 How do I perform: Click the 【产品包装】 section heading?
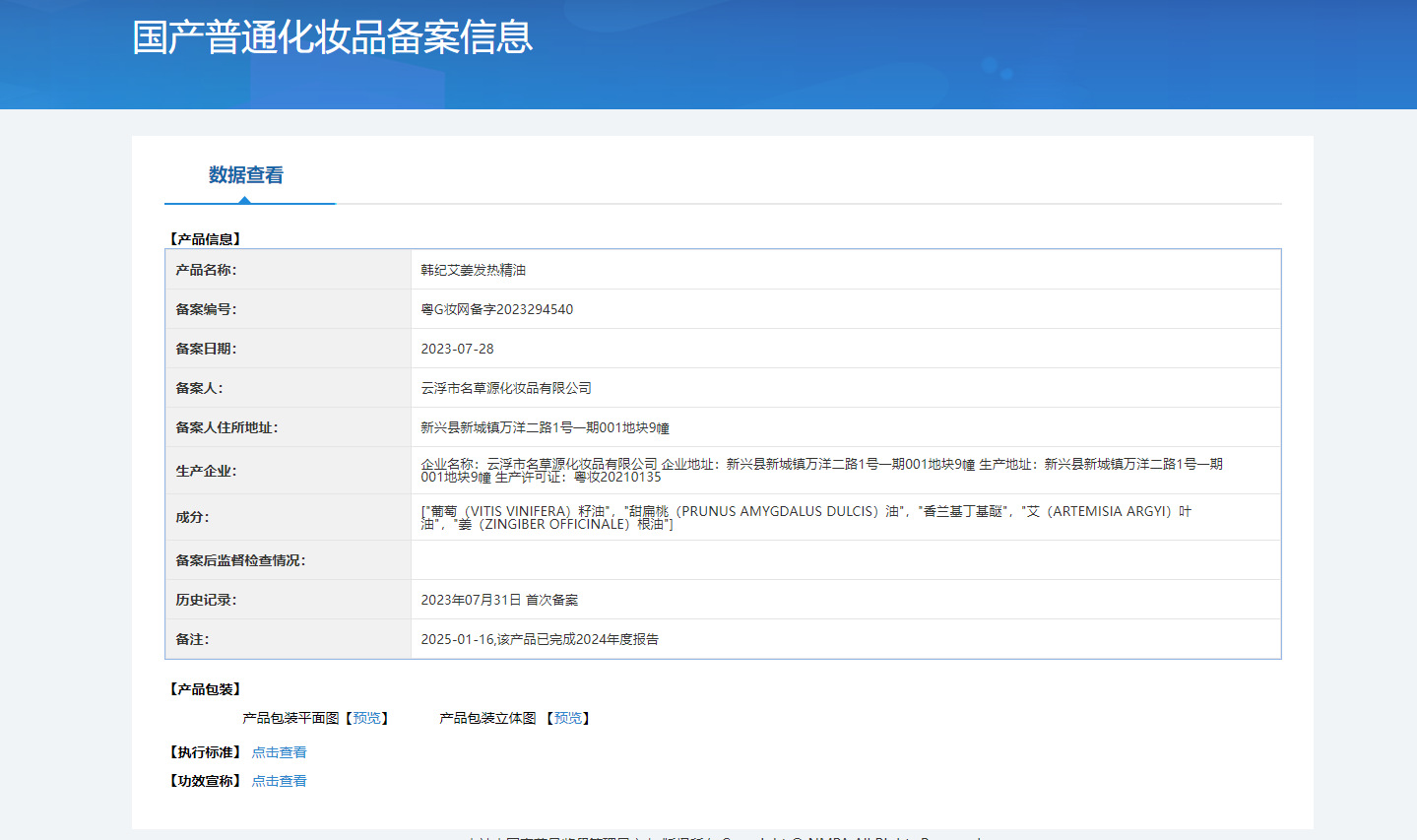(205, 689)
